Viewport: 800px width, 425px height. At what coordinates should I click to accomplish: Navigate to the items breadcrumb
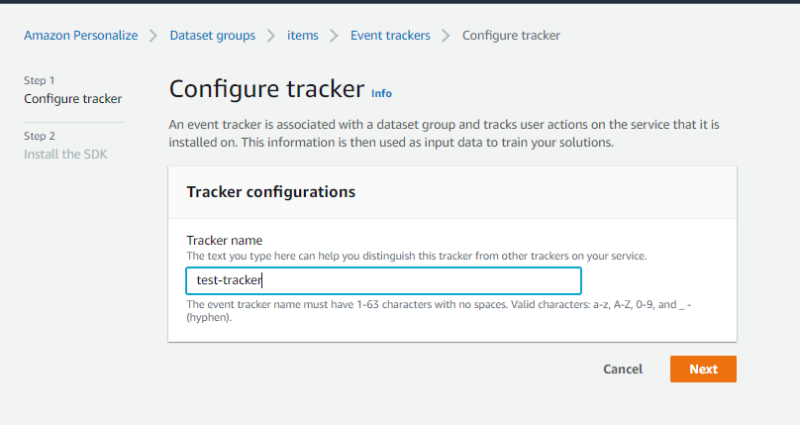(x=302, y=35)
